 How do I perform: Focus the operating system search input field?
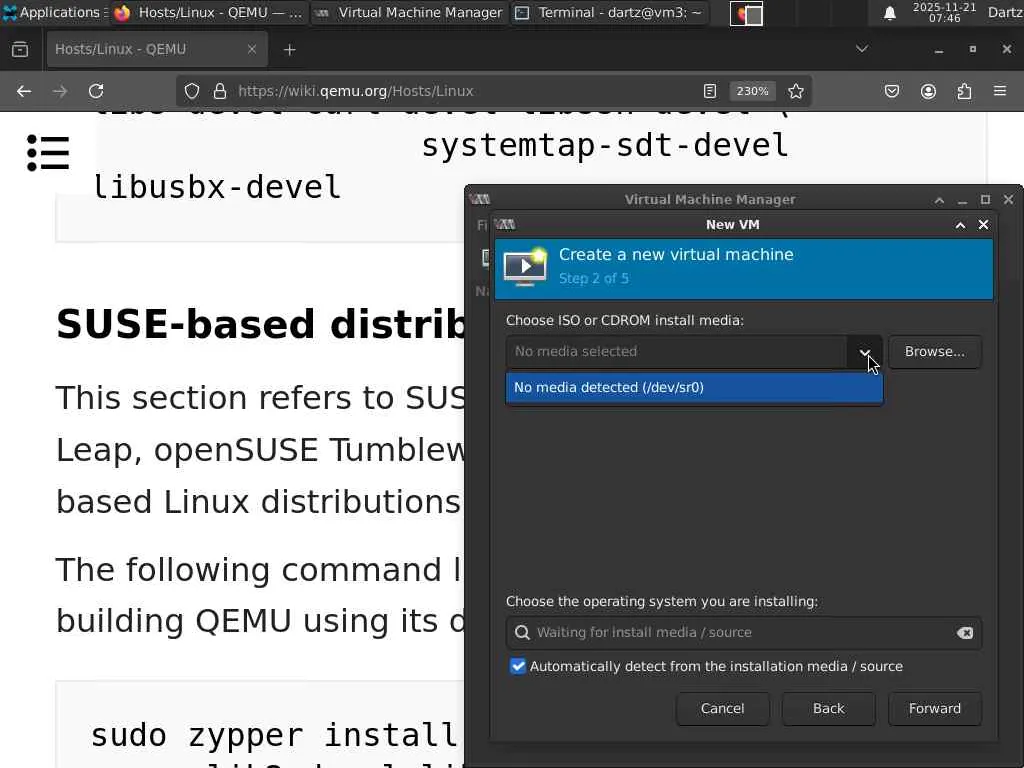pyautogui.click(x=740, y=633)
